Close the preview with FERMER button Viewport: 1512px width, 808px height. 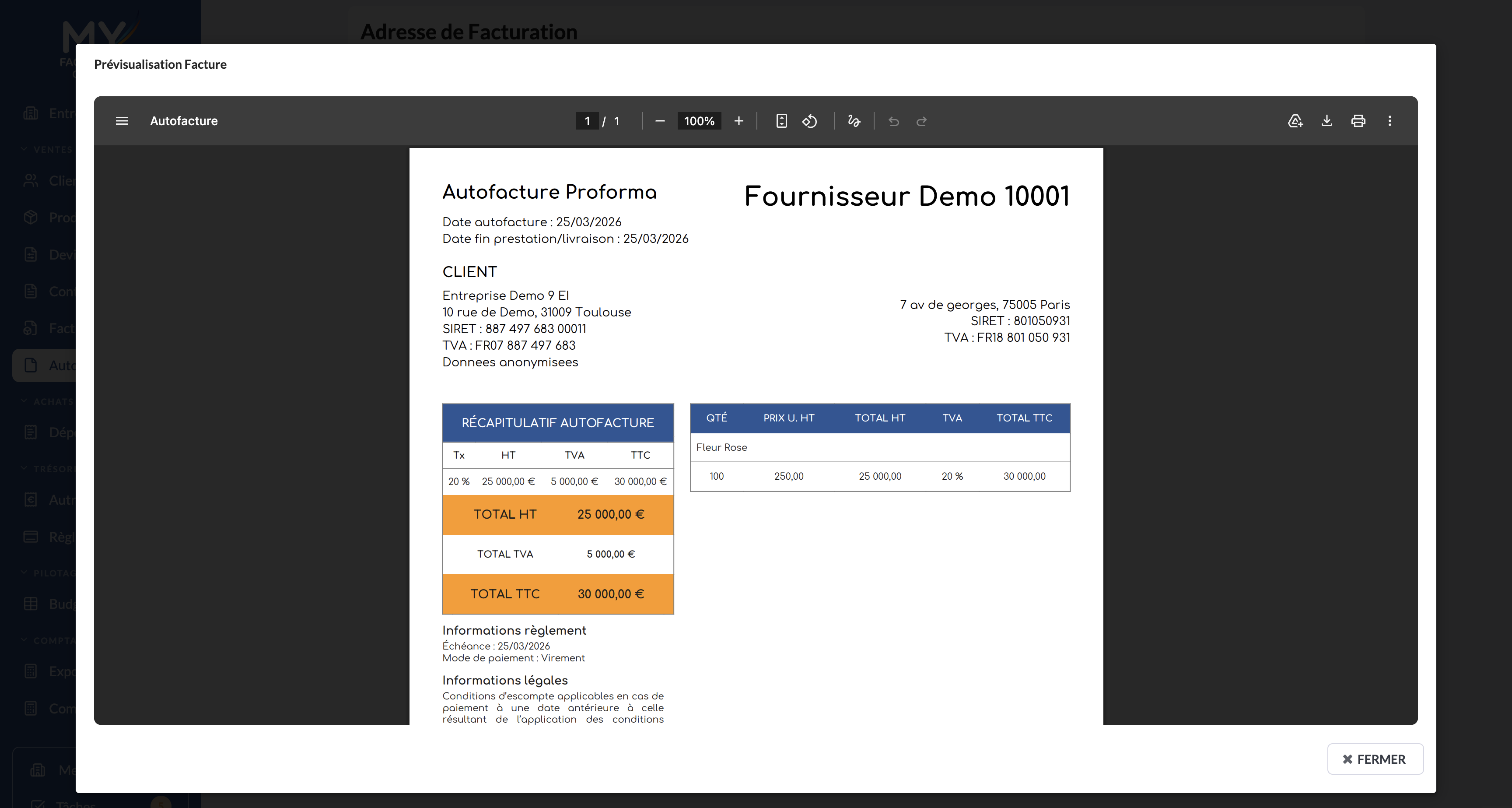[1375, 759]
